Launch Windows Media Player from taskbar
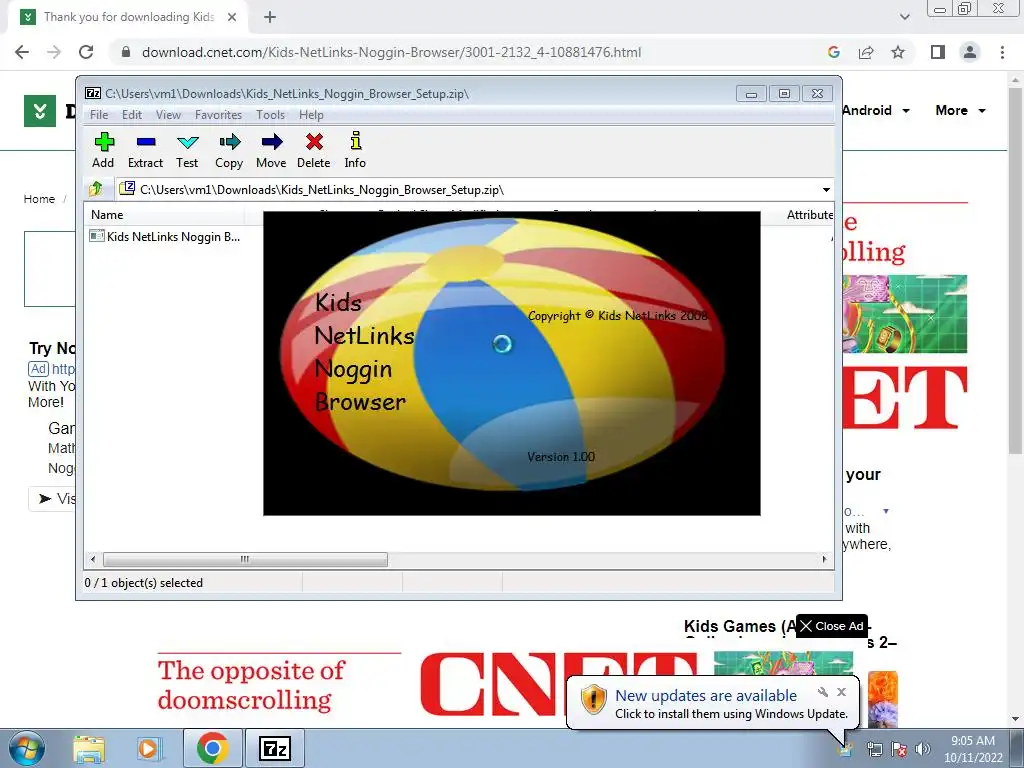The height and width of the screenshot is (768, 1024). coord(148,749)
